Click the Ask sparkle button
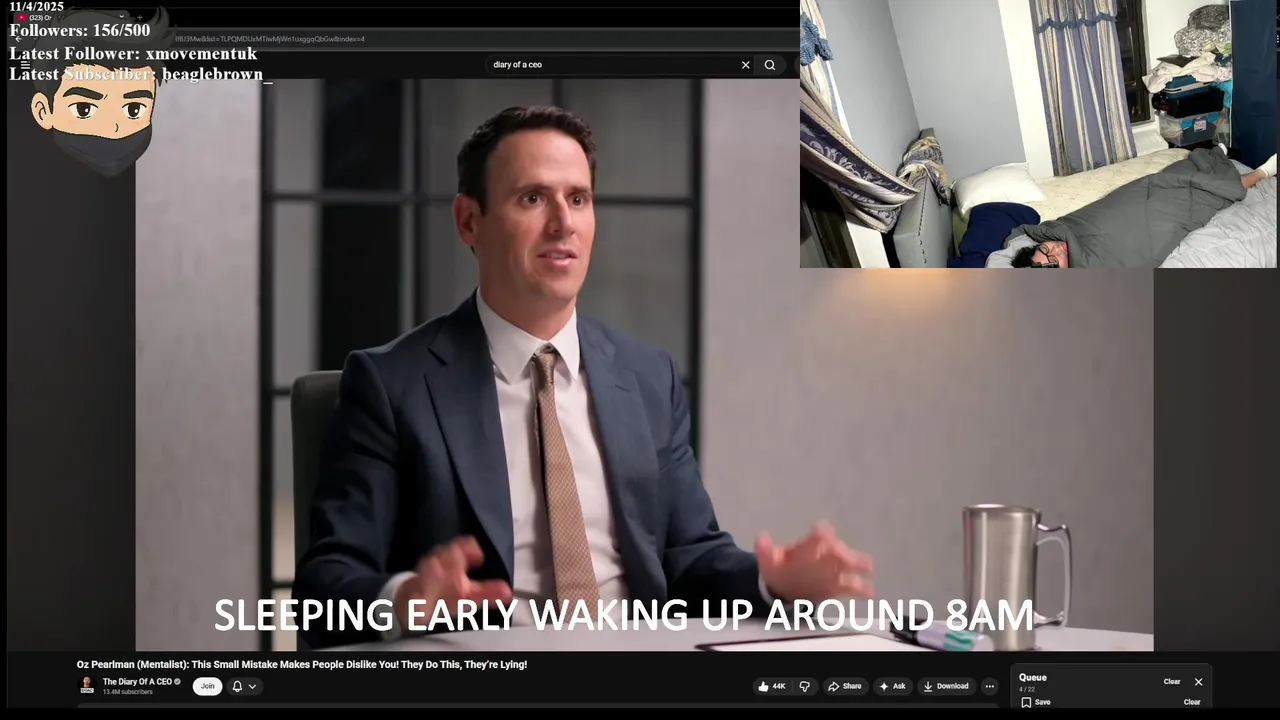Image resolution: width=1280 pixels, height=720 pixels. pyautogui.click(x=892, y=686)
